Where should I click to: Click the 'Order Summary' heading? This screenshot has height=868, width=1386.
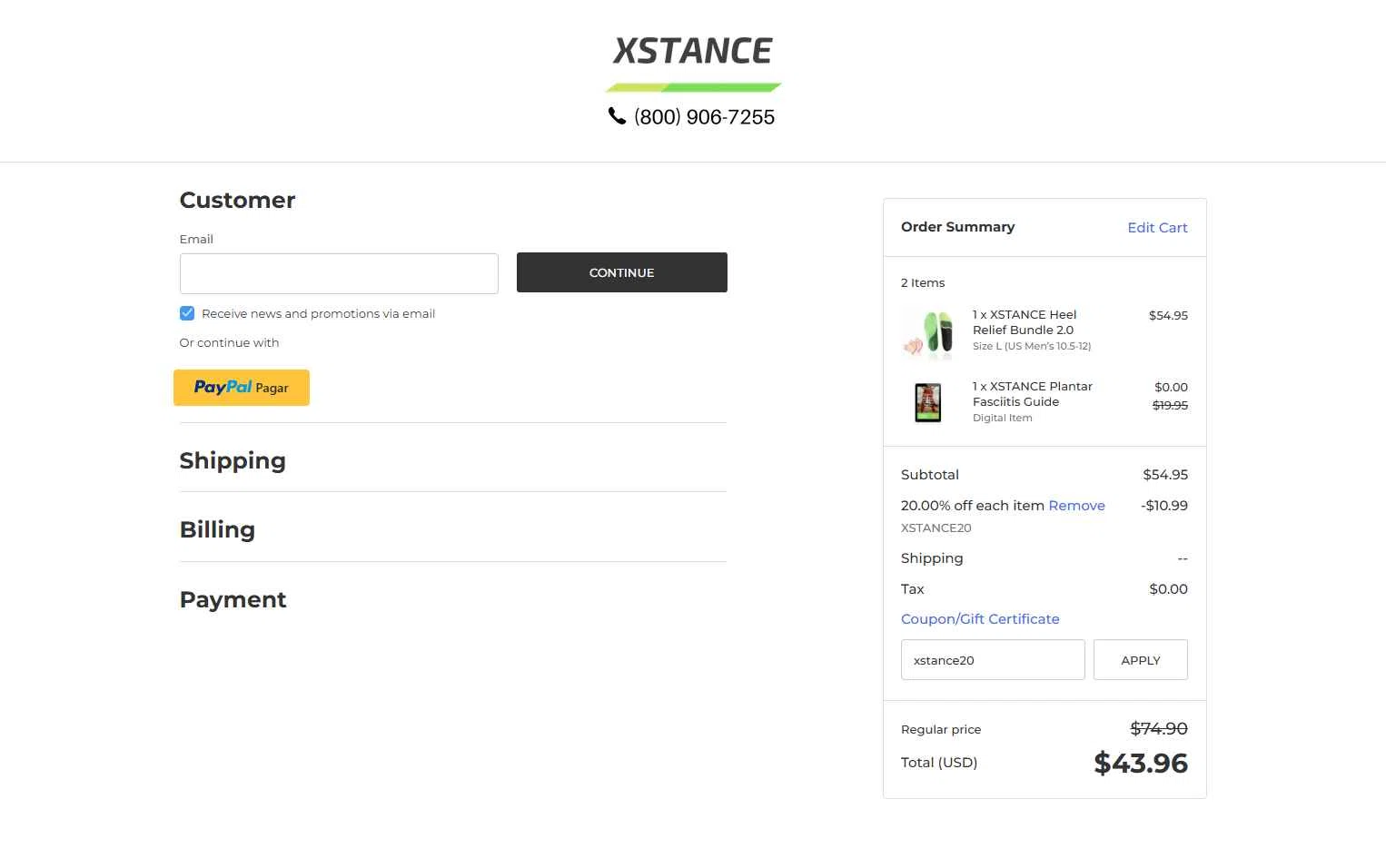click(x=958, y=227)
